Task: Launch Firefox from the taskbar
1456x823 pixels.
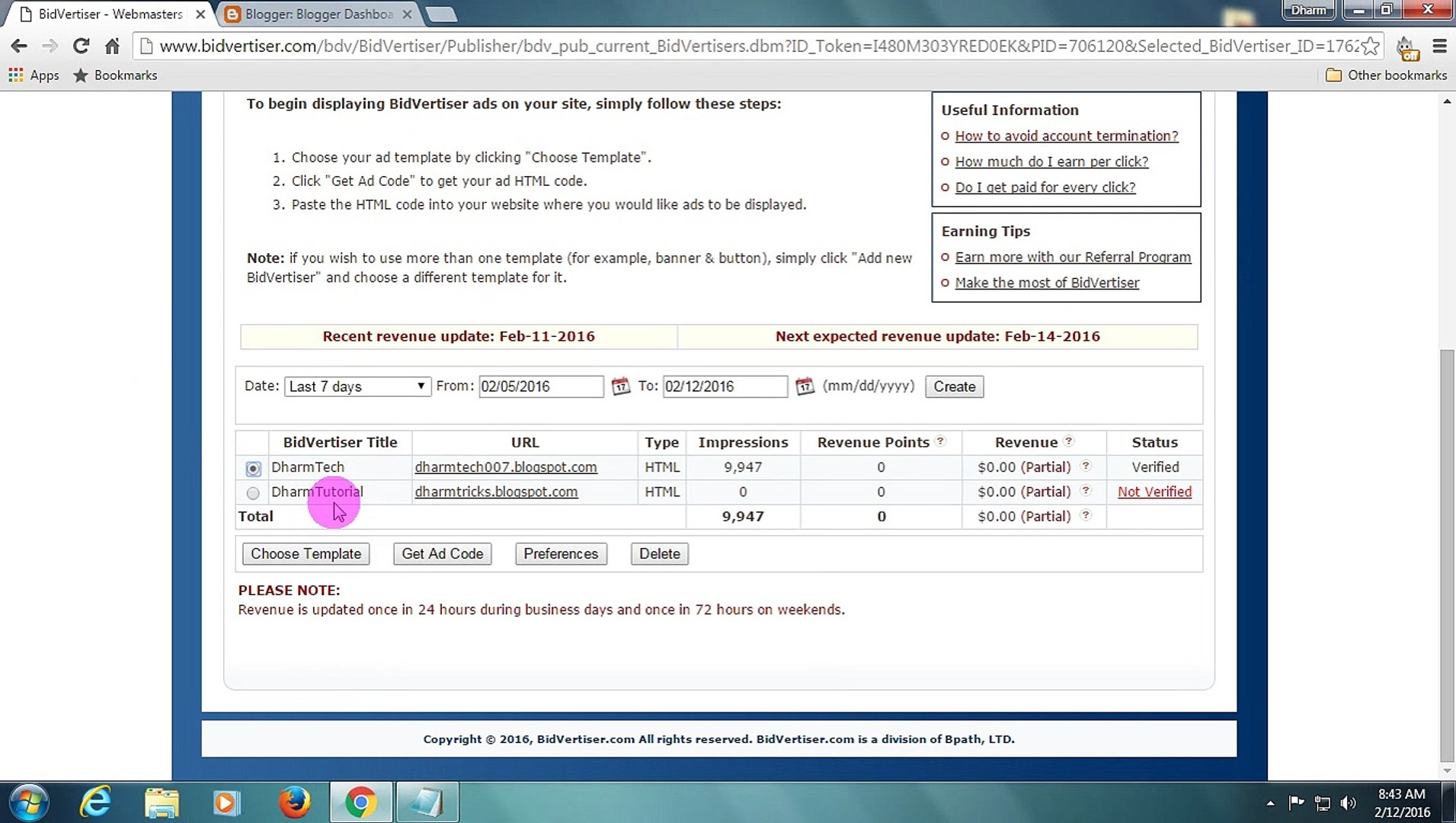Action: click(294, 802)
